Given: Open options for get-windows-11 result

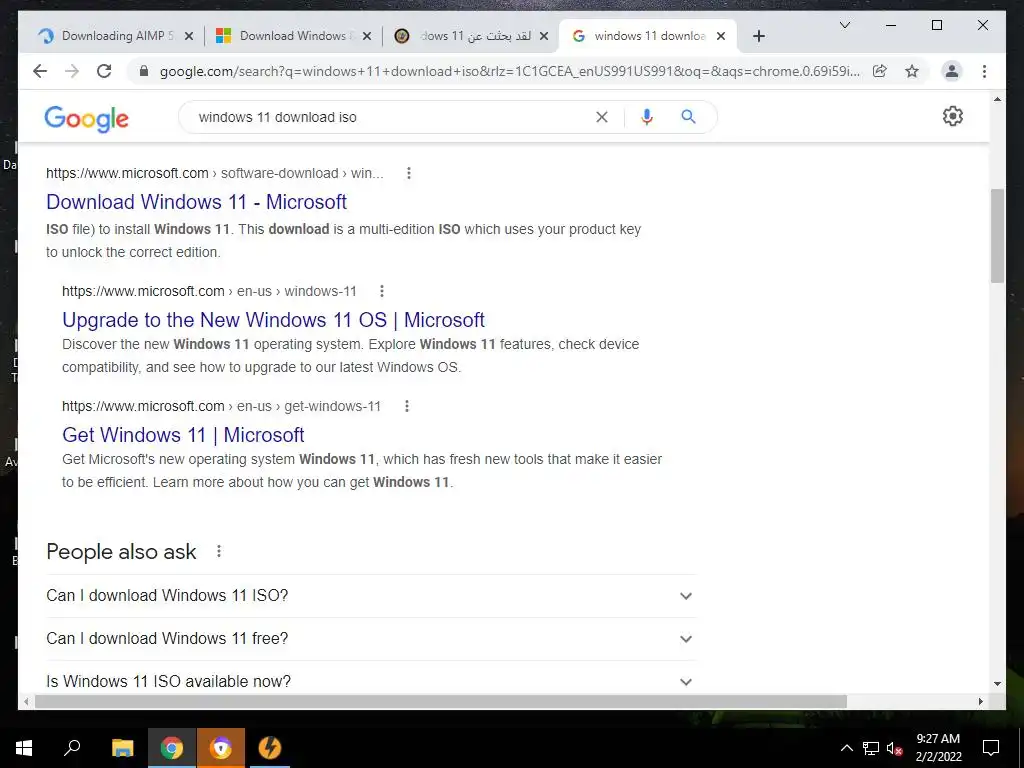Looking at the screenshot, I should coord(406,406).
